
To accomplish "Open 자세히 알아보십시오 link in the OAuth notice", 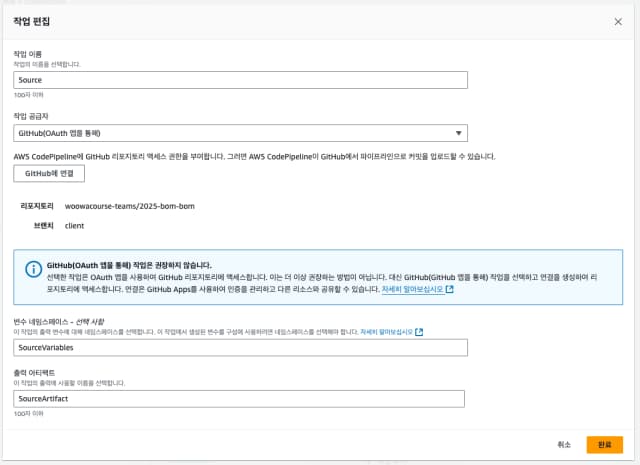I will click(x=412, y=289).
